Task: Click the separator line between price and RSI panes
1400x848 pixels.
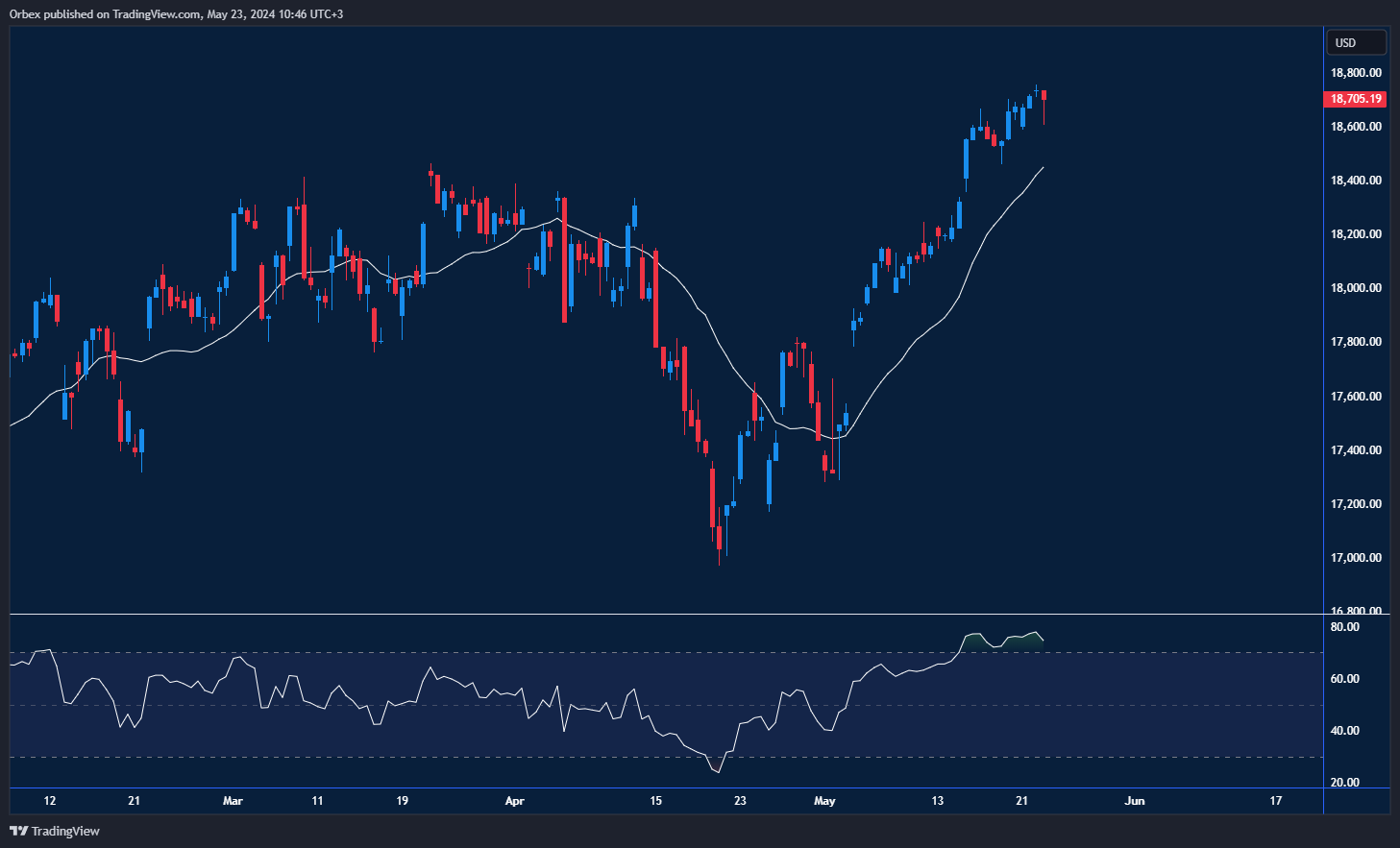Action: (673, 614)
